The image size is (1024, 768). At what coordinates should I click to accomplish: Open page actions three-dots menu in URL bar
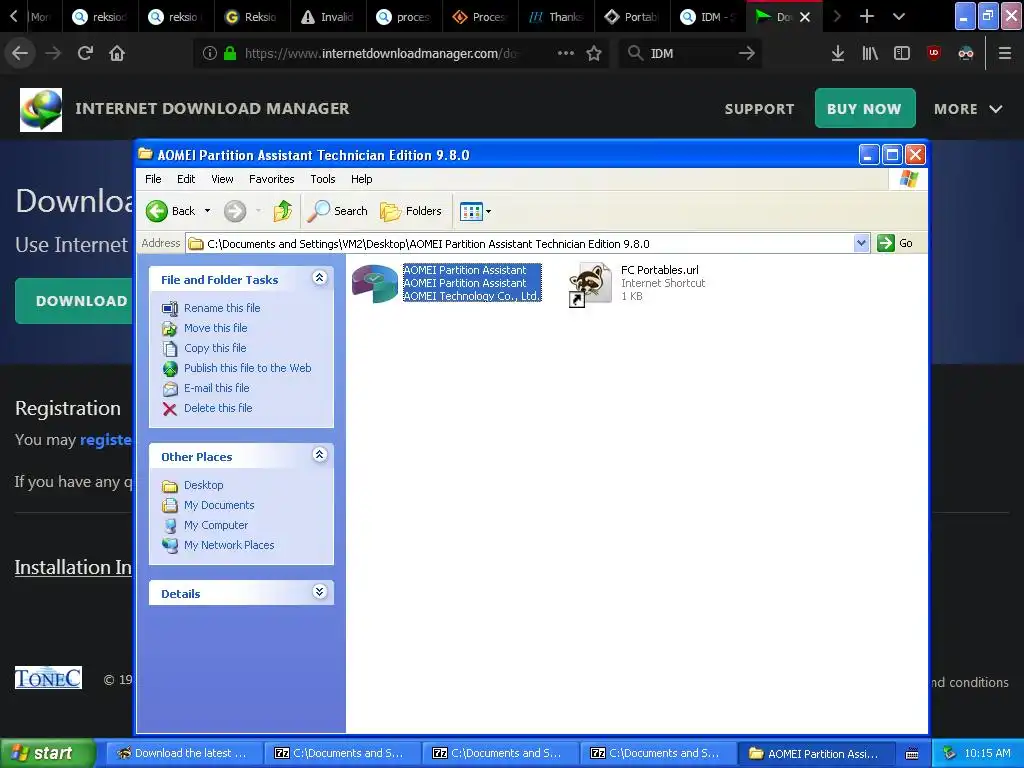pyautogui.click(x=566, y=53)
